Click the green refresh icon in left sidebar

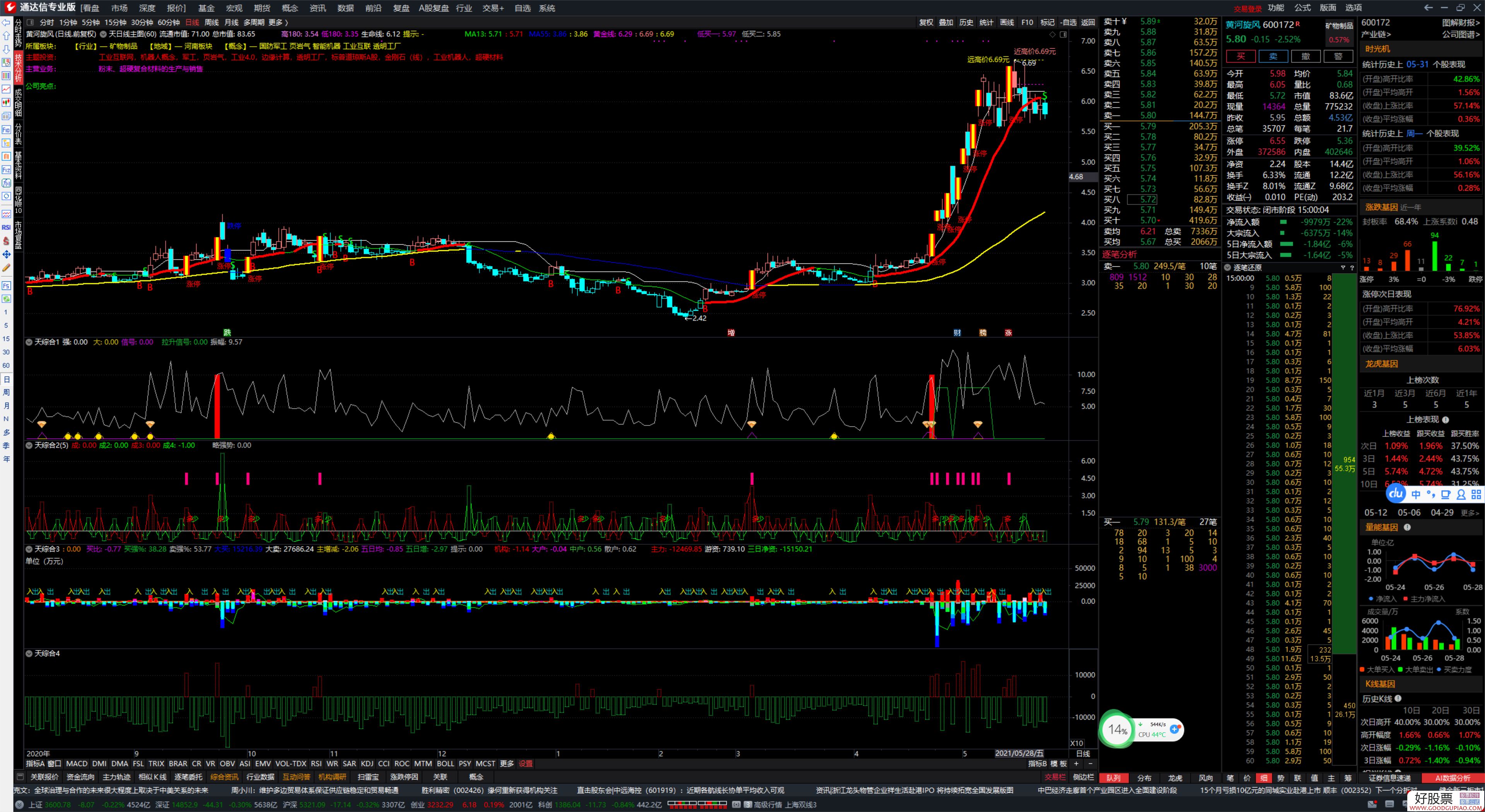(x=6, y=299)
